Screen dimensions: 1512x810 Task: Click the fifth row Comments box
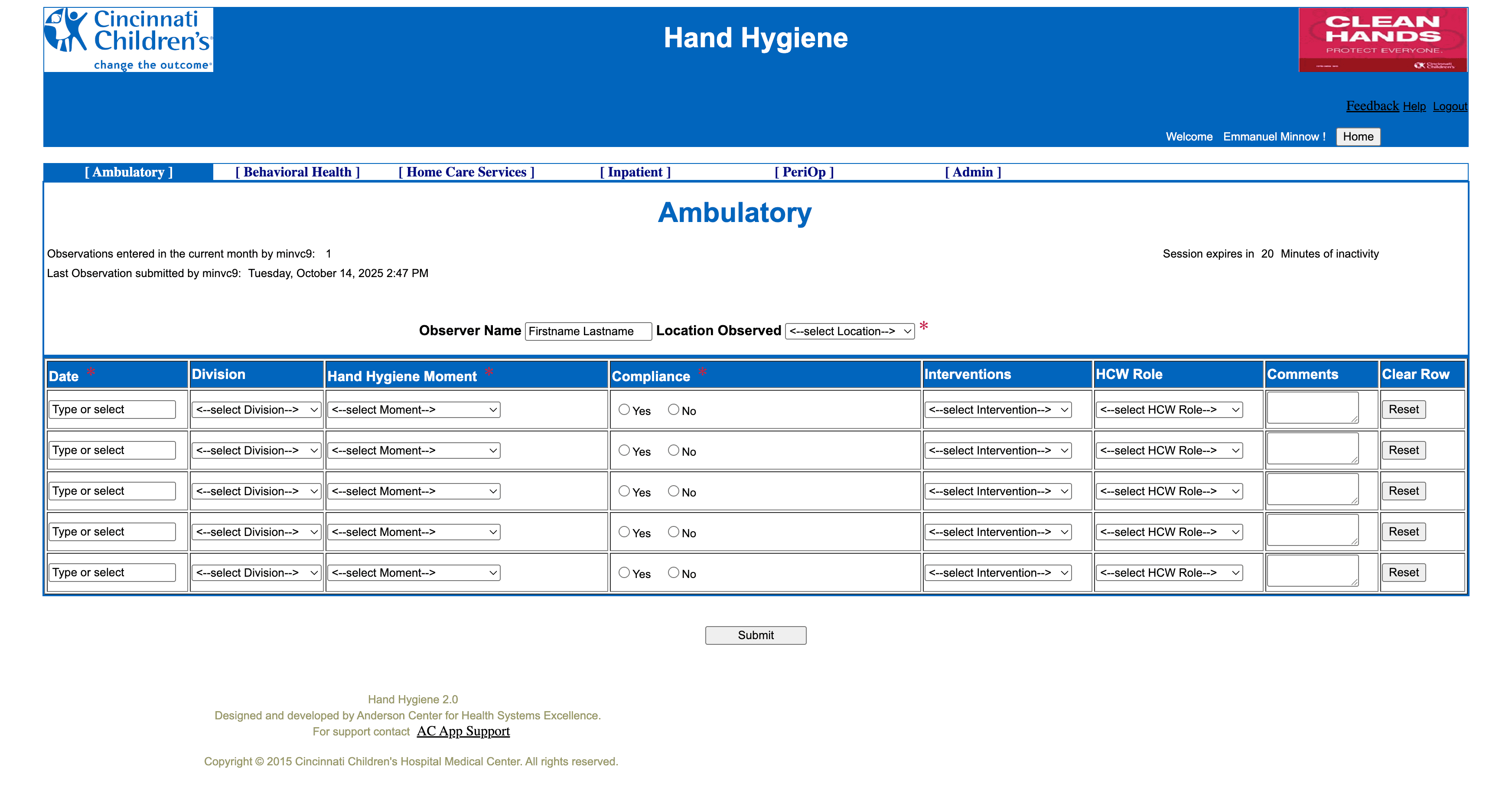coord(1313,571)
